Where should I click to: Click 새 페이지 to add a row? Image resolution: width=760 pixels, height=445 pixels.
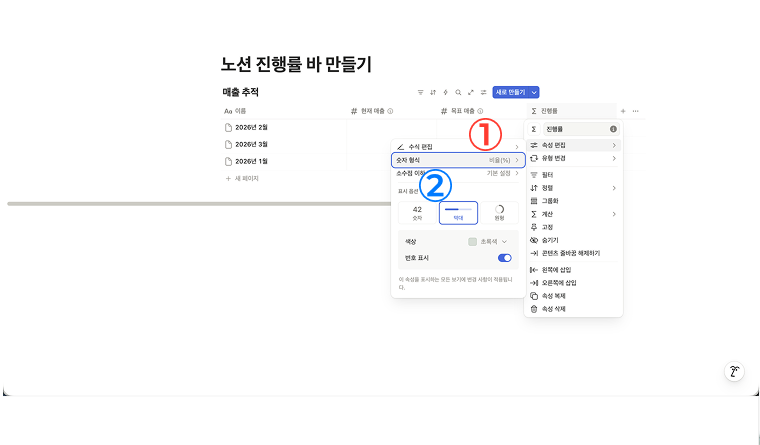[x=242, y=178]
